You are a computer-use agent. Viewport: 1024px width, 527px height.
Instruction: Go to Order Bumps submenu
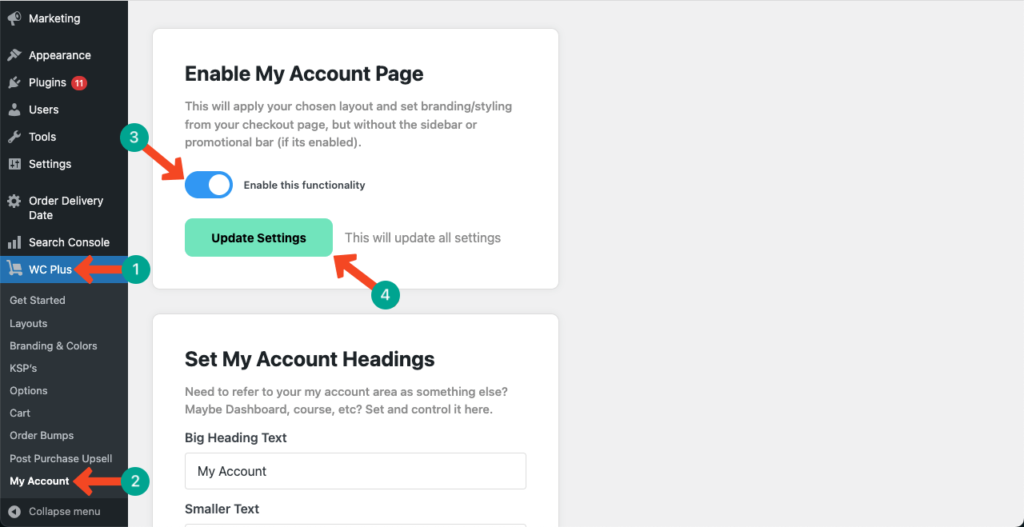tap(42, 436)
